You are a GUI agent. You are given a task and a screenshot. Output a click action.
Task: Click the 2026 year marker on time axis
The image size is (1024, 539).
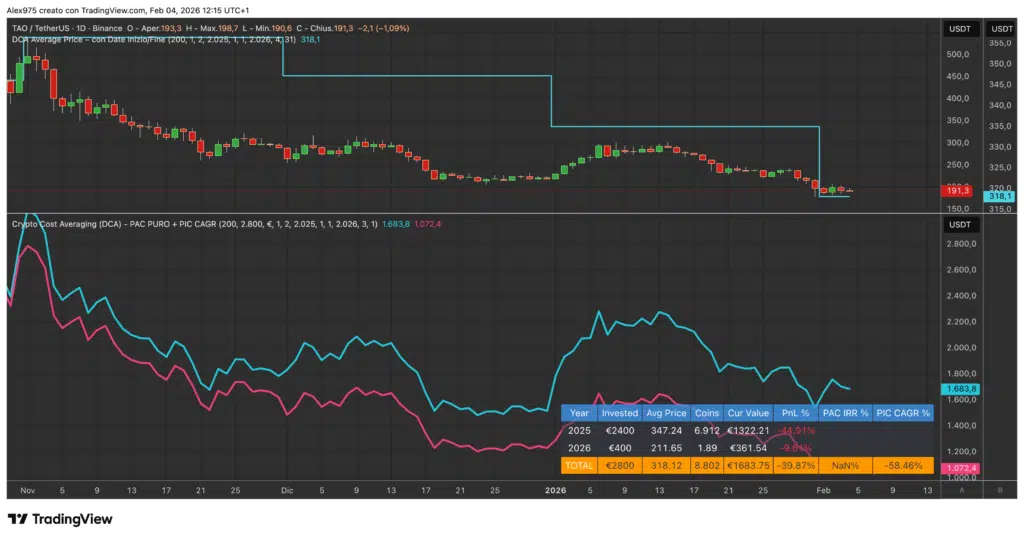pyautogui.click(x=555, y=491)
